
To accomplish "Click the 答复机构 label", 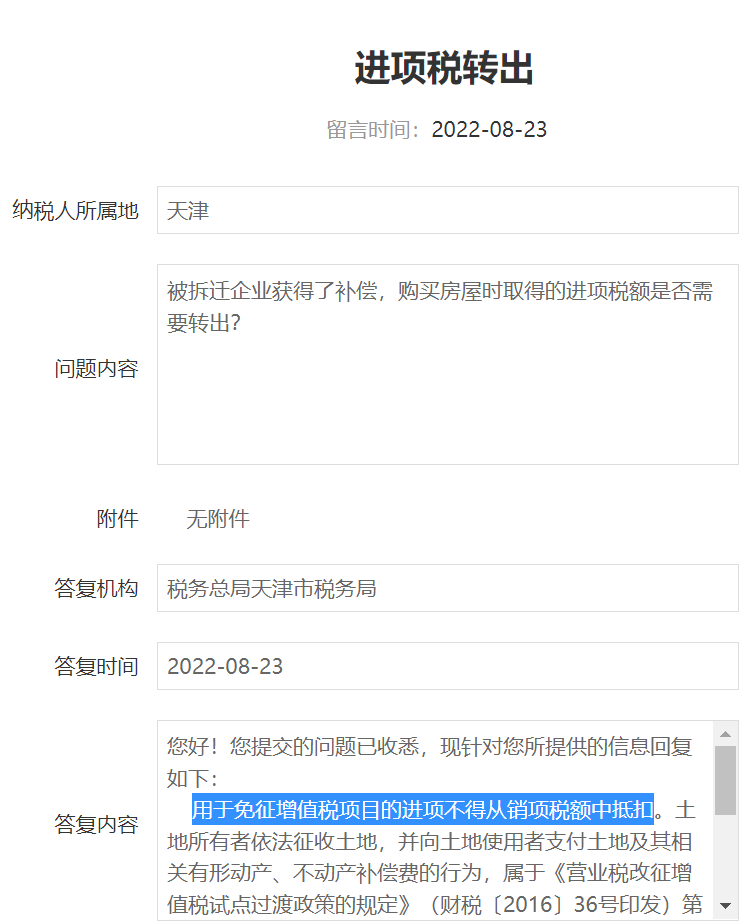I will [96, 588].
